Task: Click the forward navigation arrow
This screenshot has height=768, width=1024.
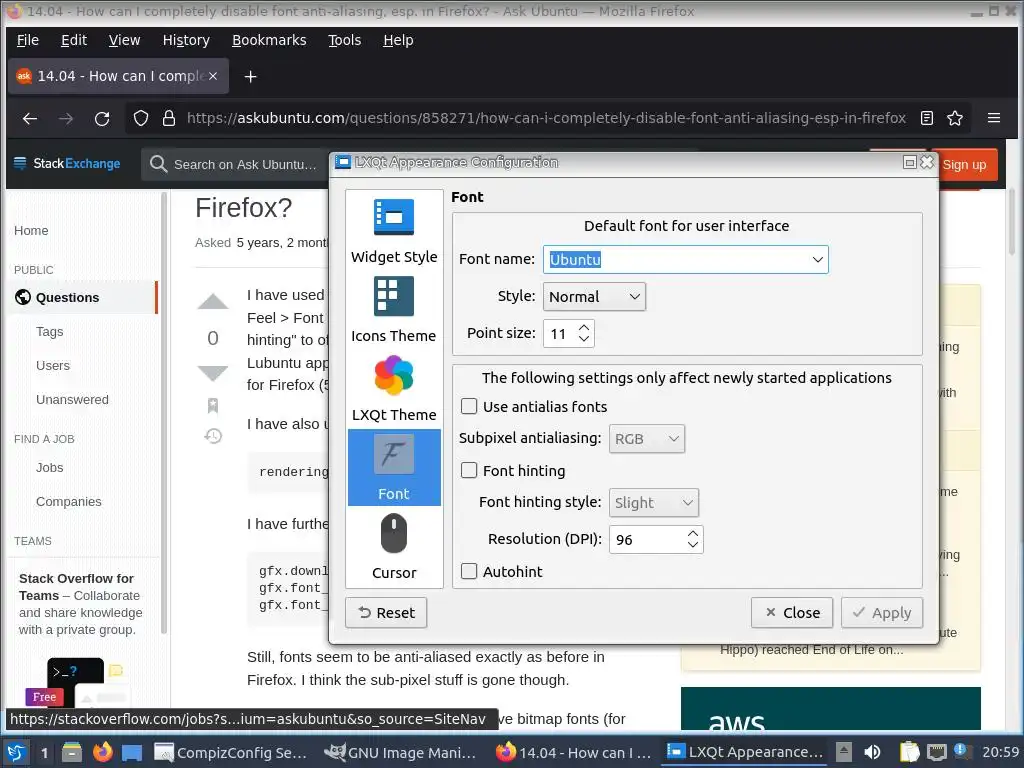Action: pos(66,118)
